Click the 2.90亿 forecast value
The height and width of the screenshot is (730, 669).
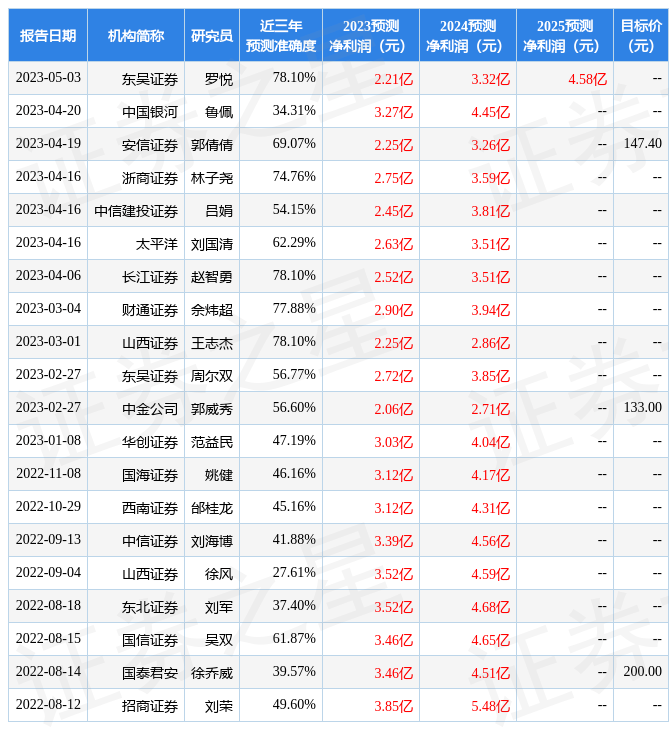(x=394, y=311)
